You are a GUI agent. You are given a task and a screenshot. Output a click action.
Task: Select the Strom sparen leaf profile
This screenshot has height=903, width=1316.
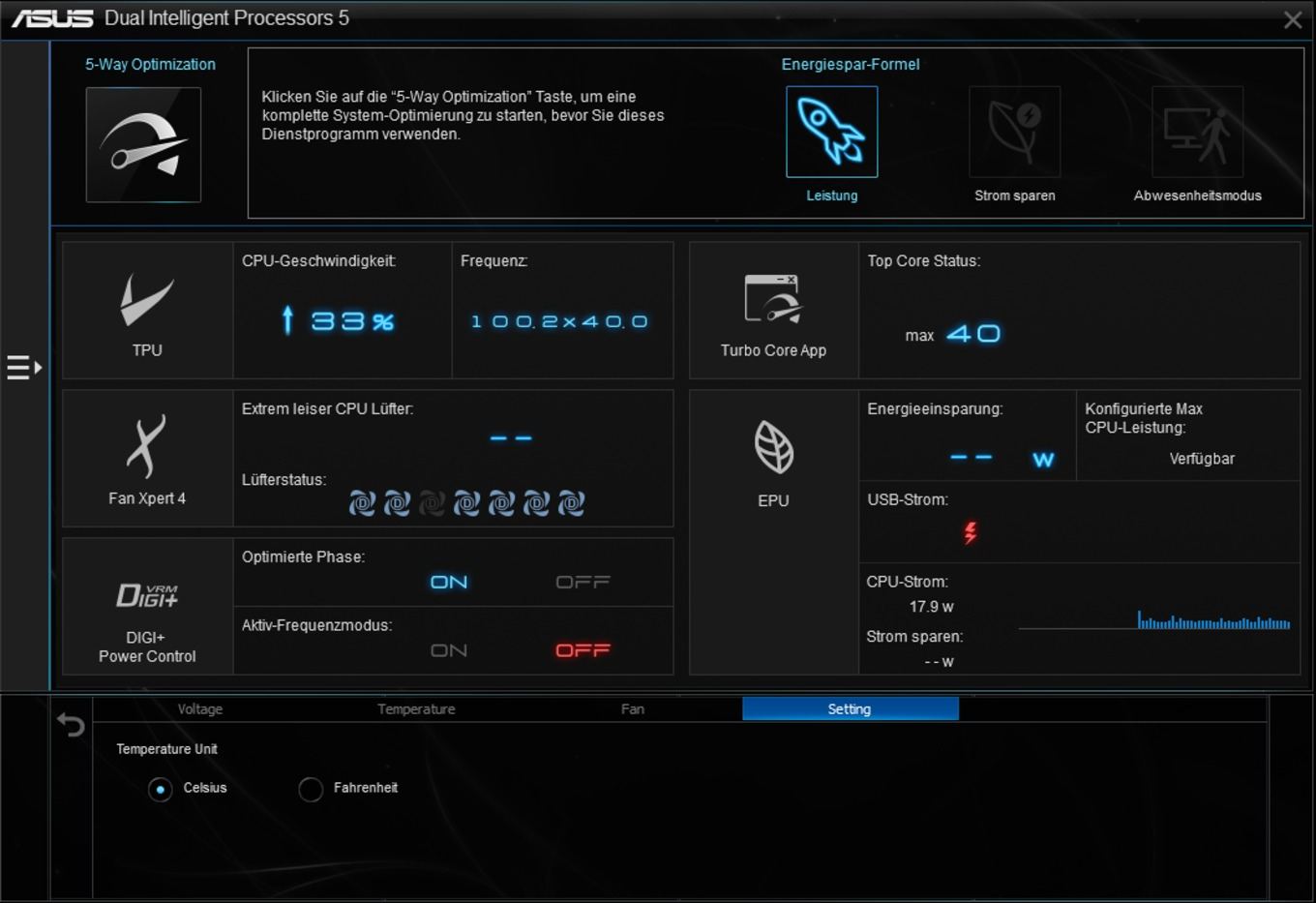click(1014, 132)
